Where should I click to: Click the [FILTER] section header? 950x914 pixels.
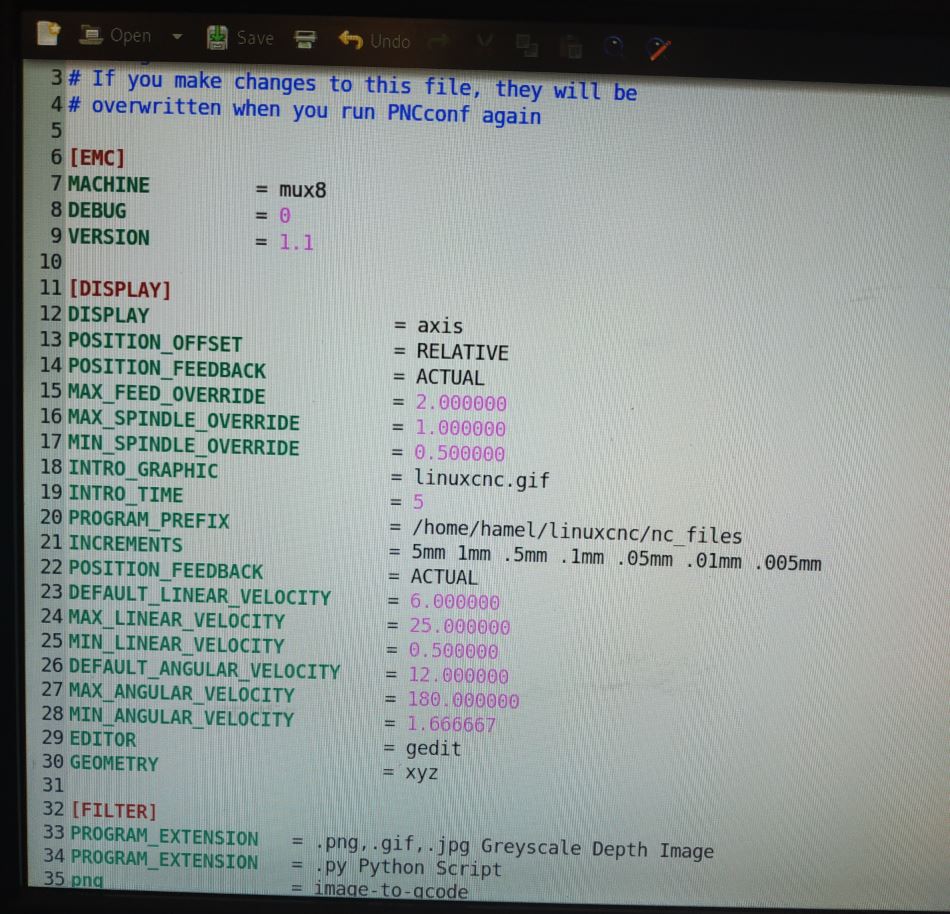point(114,810)
